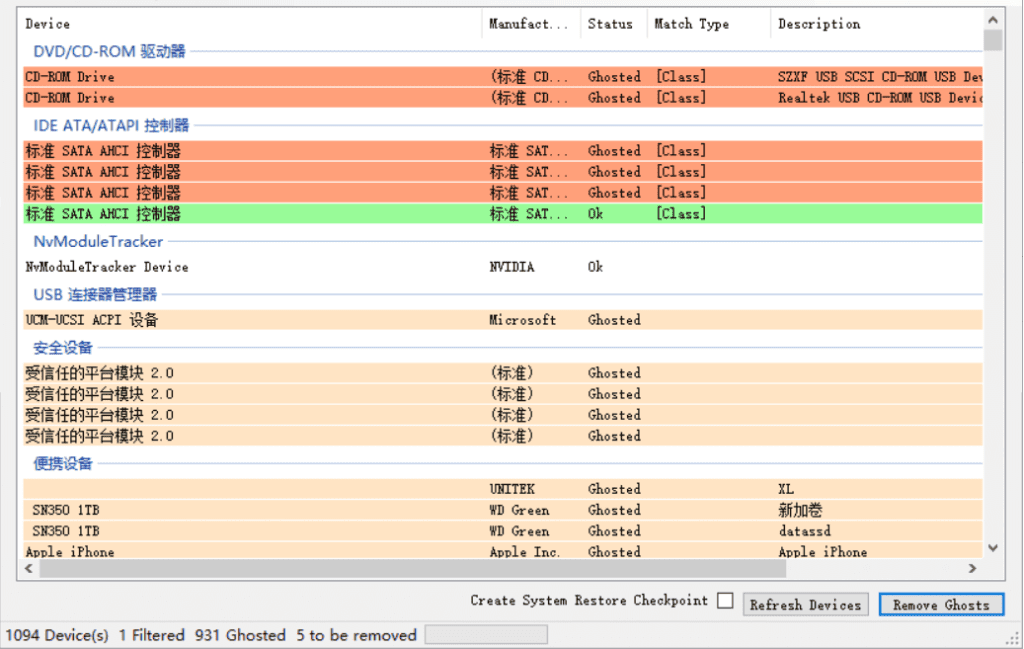
Task: Click the horizontal scrollbar thumb
Action: coord(413,568)
